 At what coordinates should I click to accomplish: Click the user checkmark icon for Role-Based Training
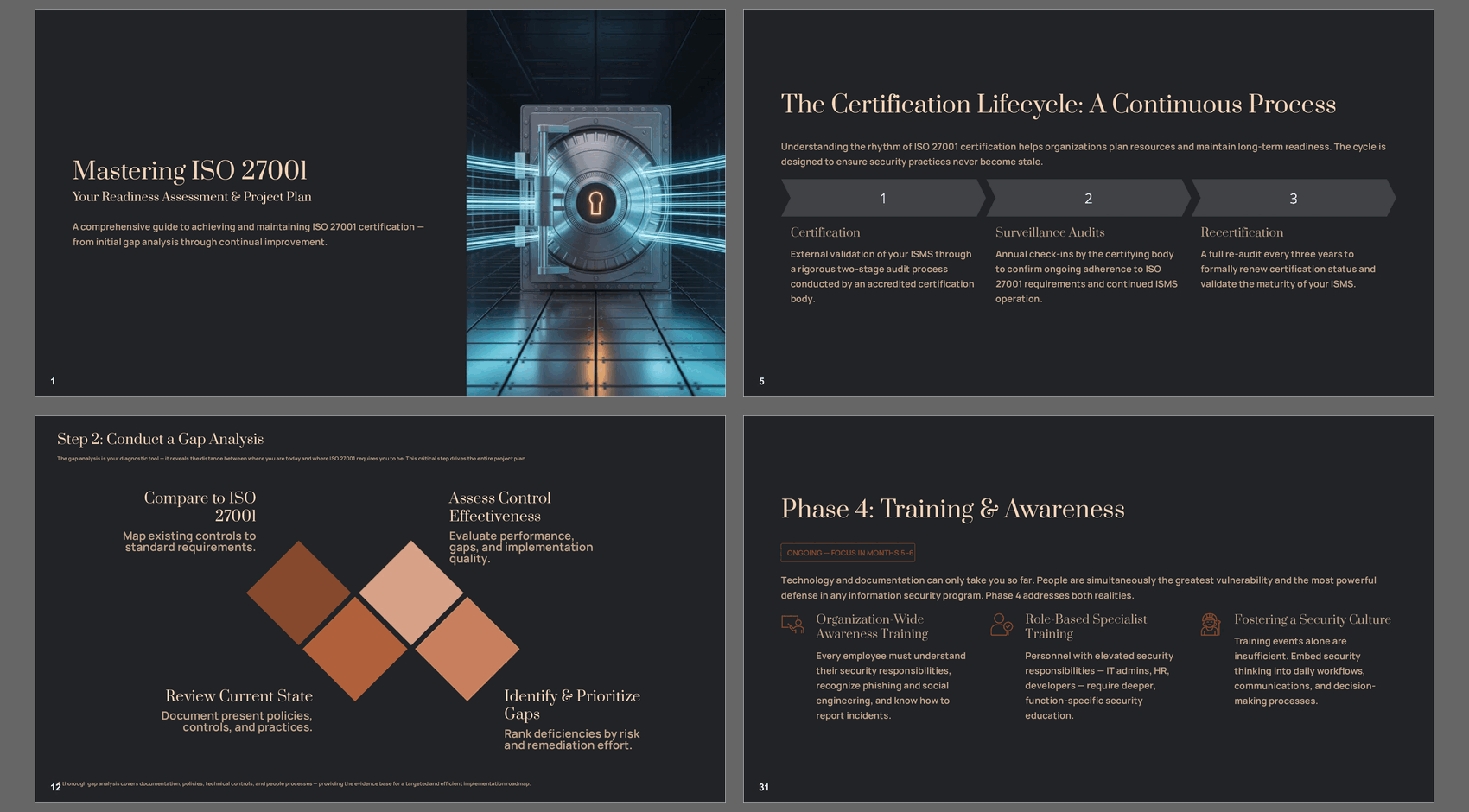(1002, 624)
